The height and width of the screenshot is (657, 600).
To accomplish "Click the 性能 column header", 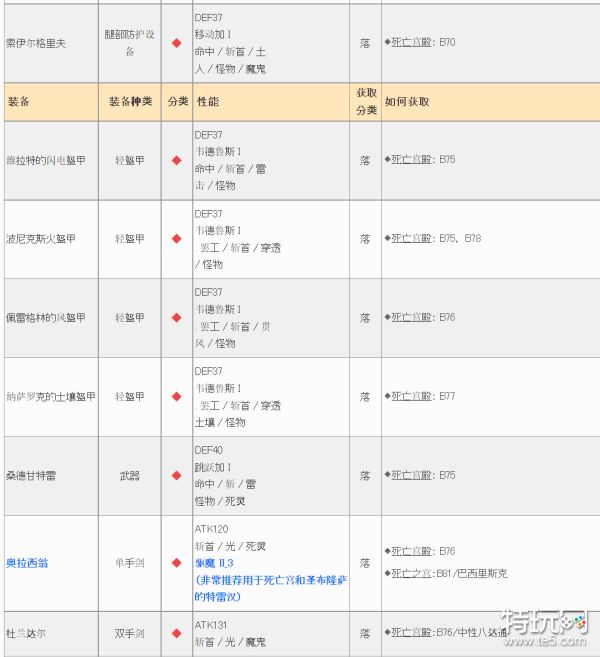I will [208, 102].
